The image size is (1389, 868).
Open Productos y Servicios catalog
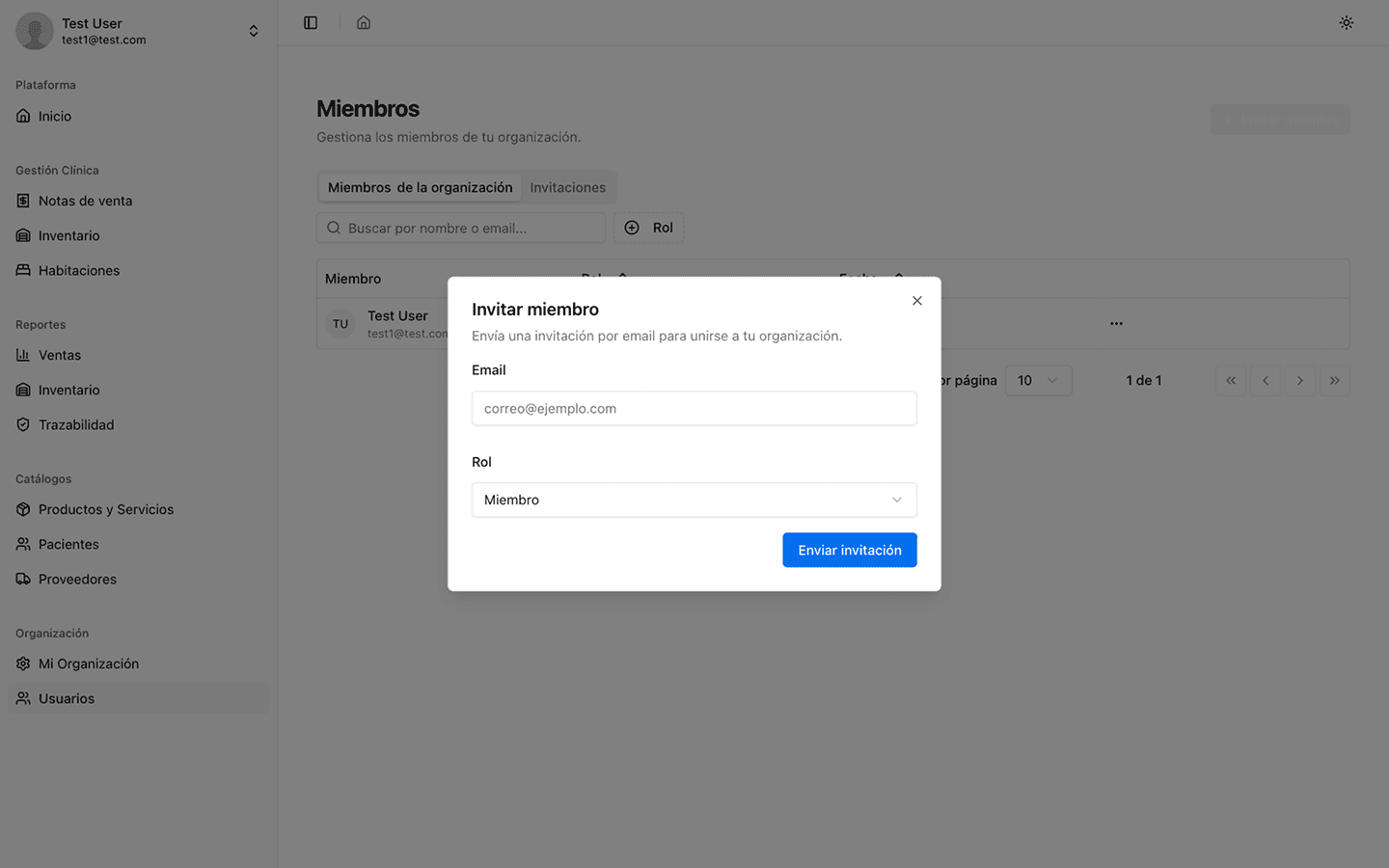tap(105, 509)
